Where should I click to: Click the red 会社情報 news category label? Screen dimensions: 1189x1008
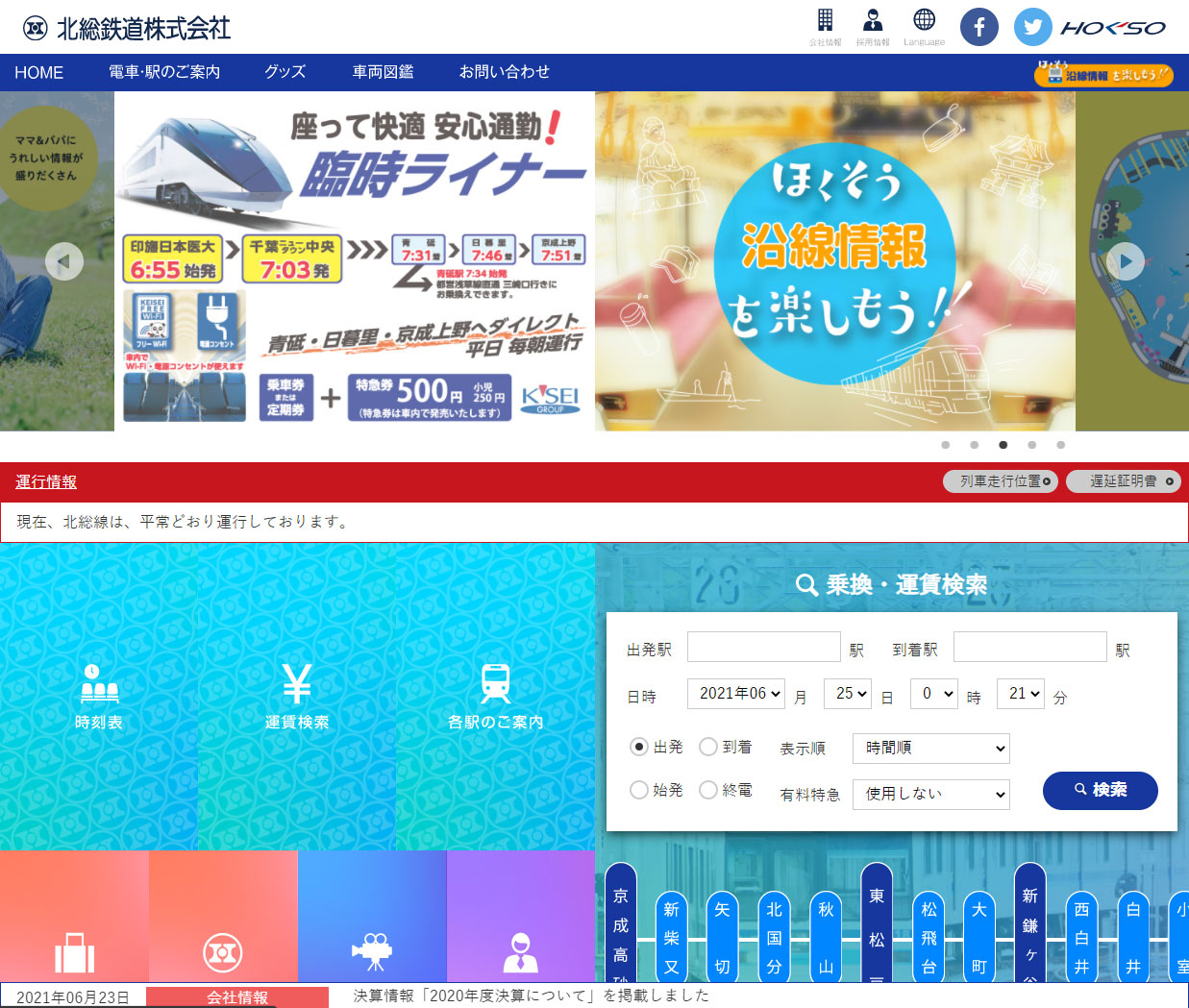pyautogui.click(x=237, y=997)
